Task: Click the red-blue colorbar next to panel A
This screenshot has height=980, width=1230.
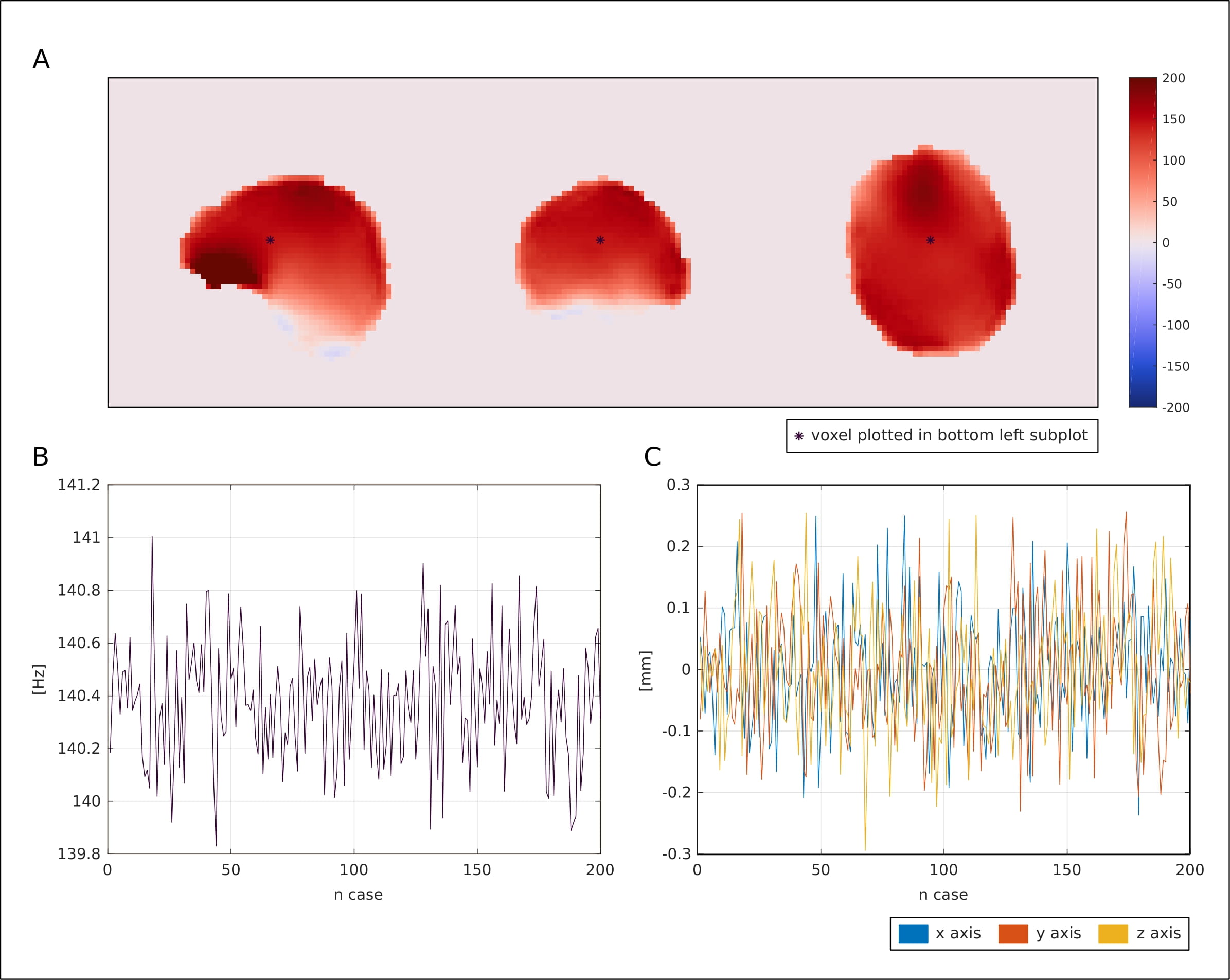Action: coord(1142,242)
